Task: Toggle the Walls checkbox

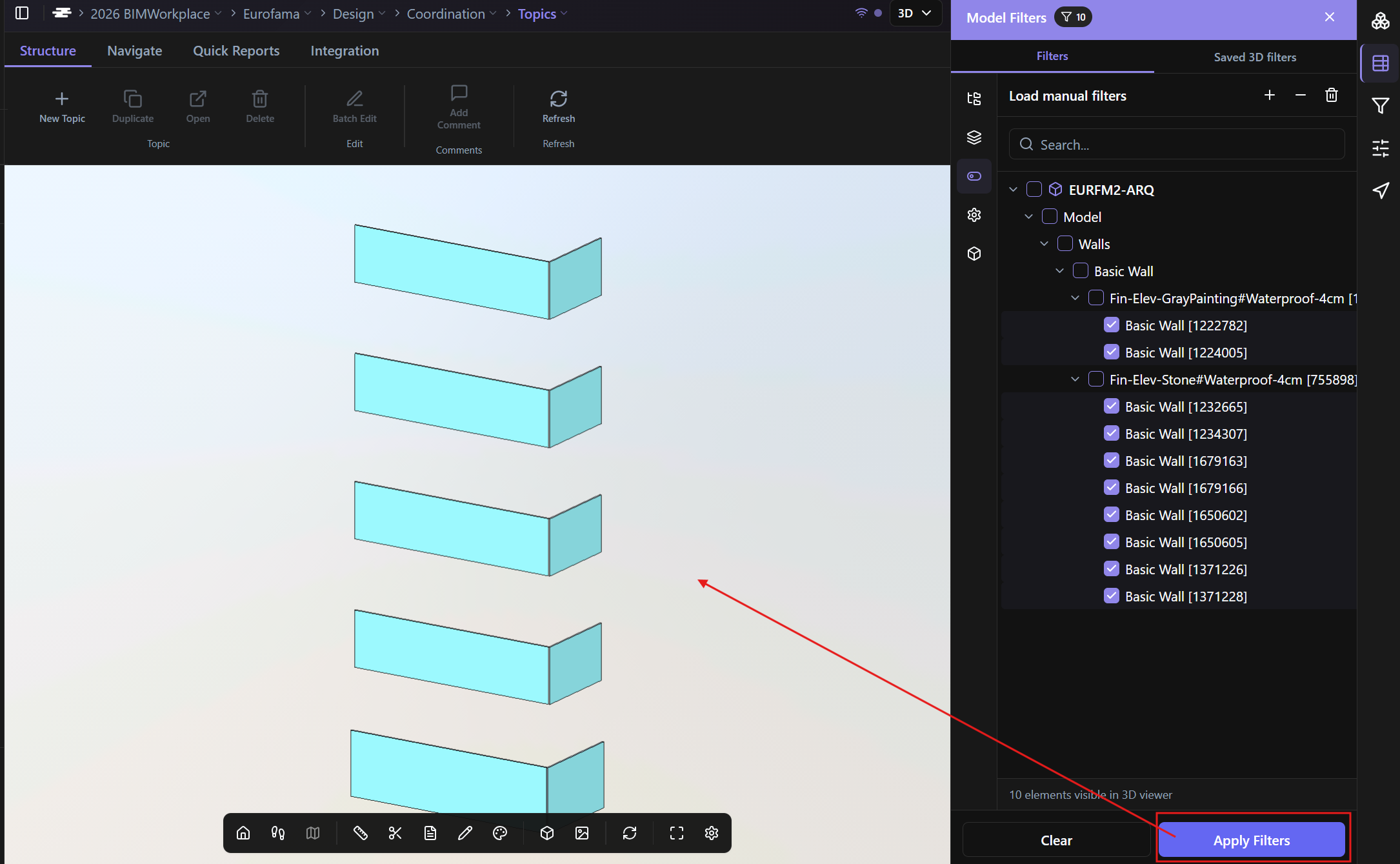Action: pos(1065,243)
